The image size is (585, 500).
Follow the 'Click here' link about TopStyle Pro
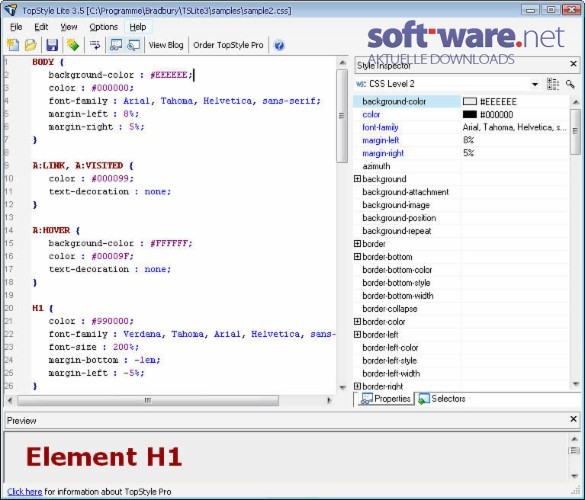pos(25,492)
